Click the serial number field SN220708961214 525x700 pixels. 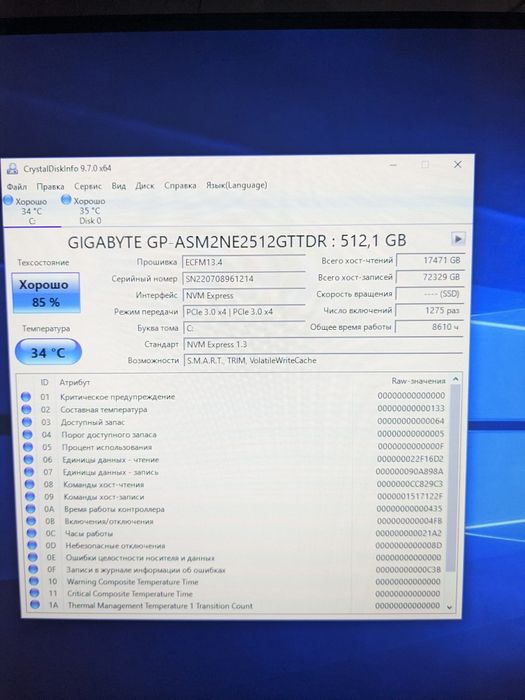click(244, 279)
